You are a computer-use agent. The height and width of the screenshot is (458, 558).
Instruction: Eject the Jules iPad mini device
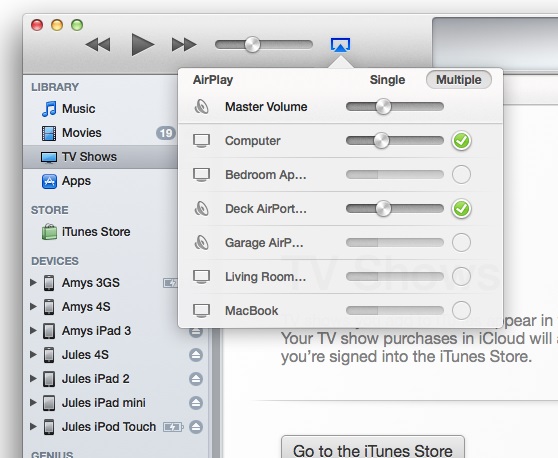(x=196, y=403)
